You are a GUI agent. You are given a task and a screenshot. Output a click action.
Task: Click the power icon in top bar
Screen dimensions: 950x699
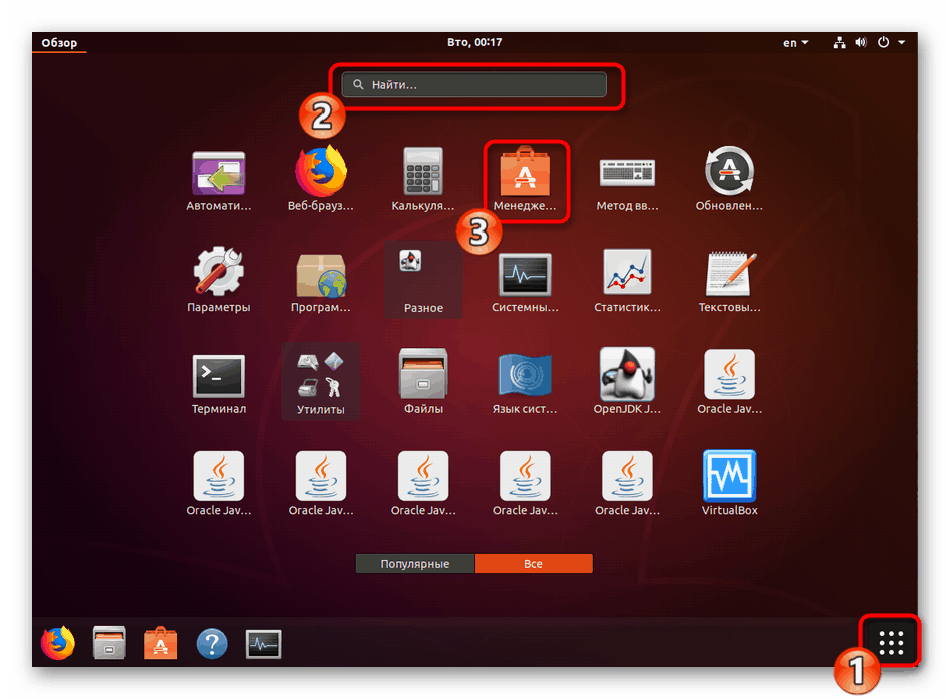tap(884, 42)
